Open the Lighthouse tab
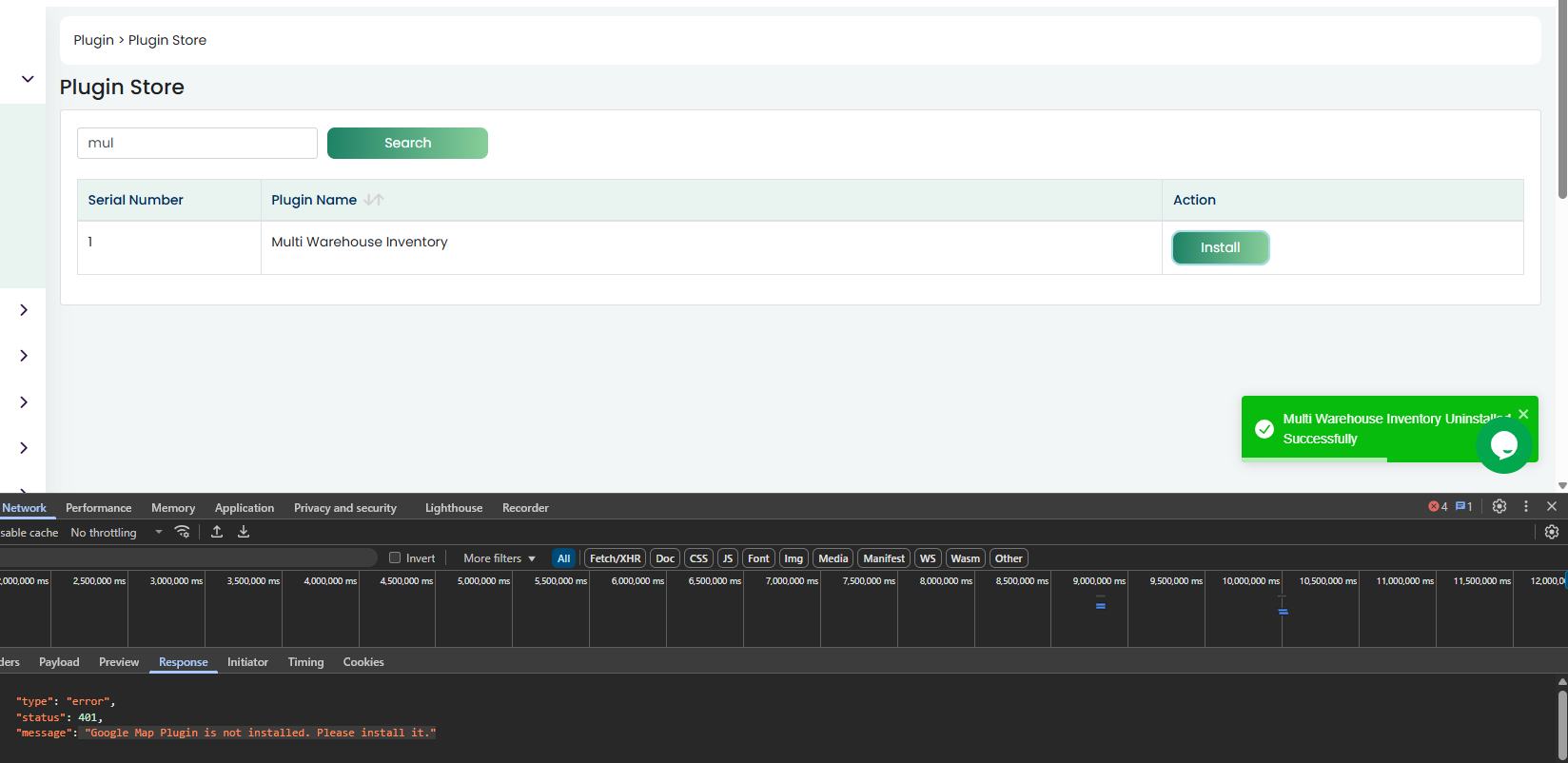This screenshot has width=1568, height=763. (454, 508)
